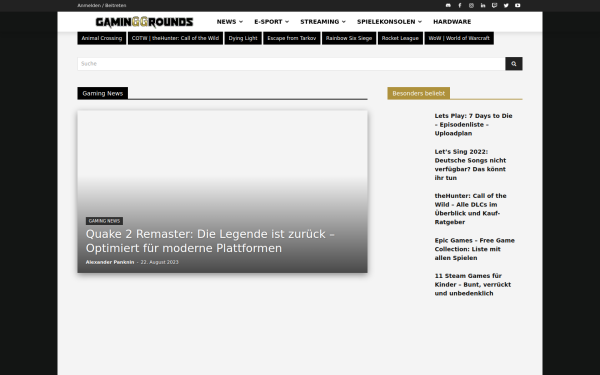Open the LinkedIn icon in top bar
Image resolution: width=600 pixels, height=375 pixels.
(x=483, y=5)
